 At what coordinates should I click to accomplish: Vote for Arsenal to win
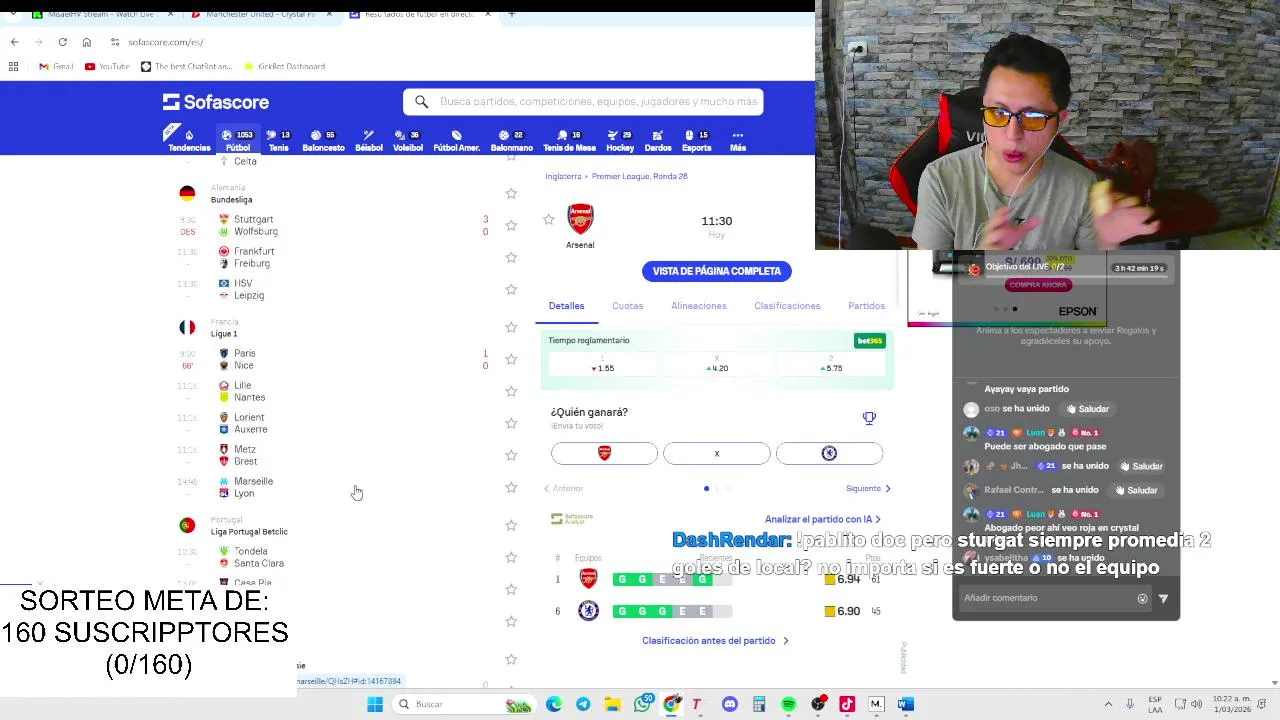604,454
